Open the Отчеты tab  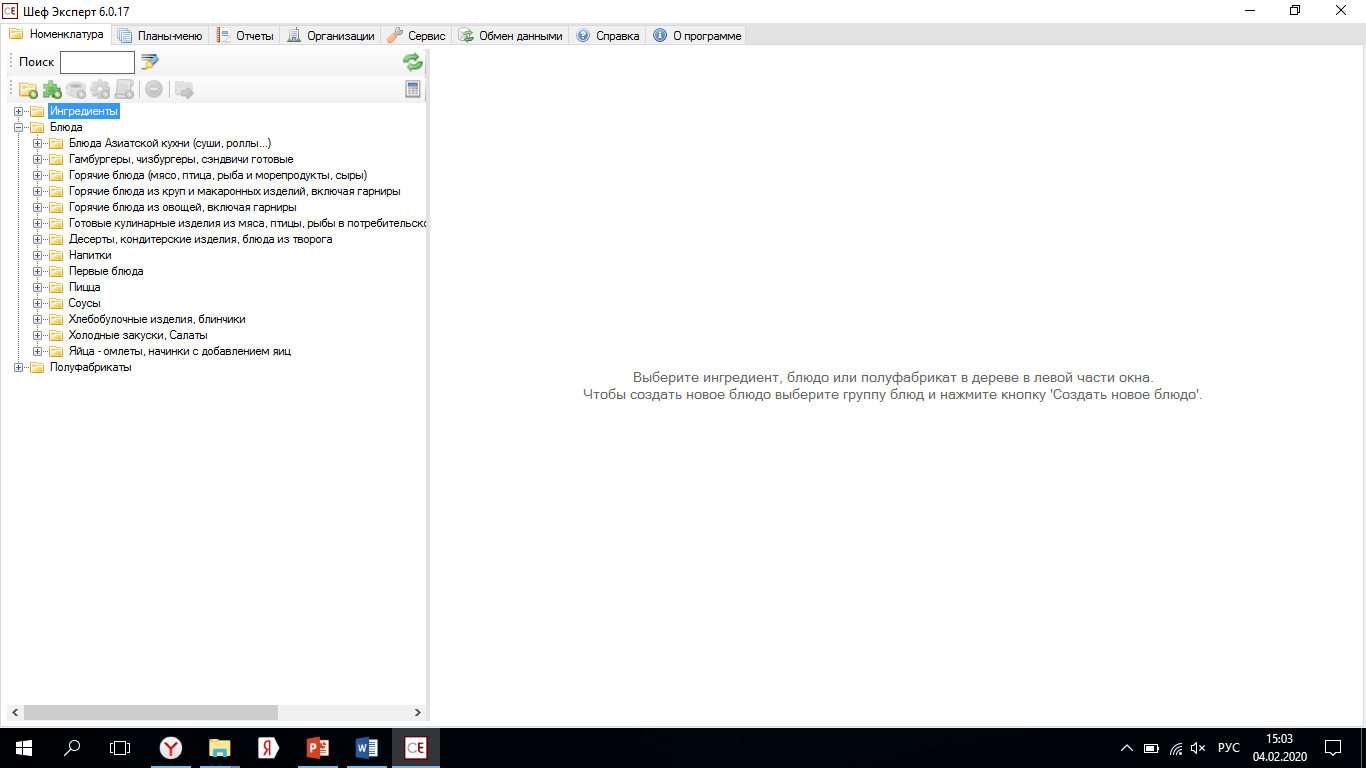pyautogui.click(x=245, y=35)
